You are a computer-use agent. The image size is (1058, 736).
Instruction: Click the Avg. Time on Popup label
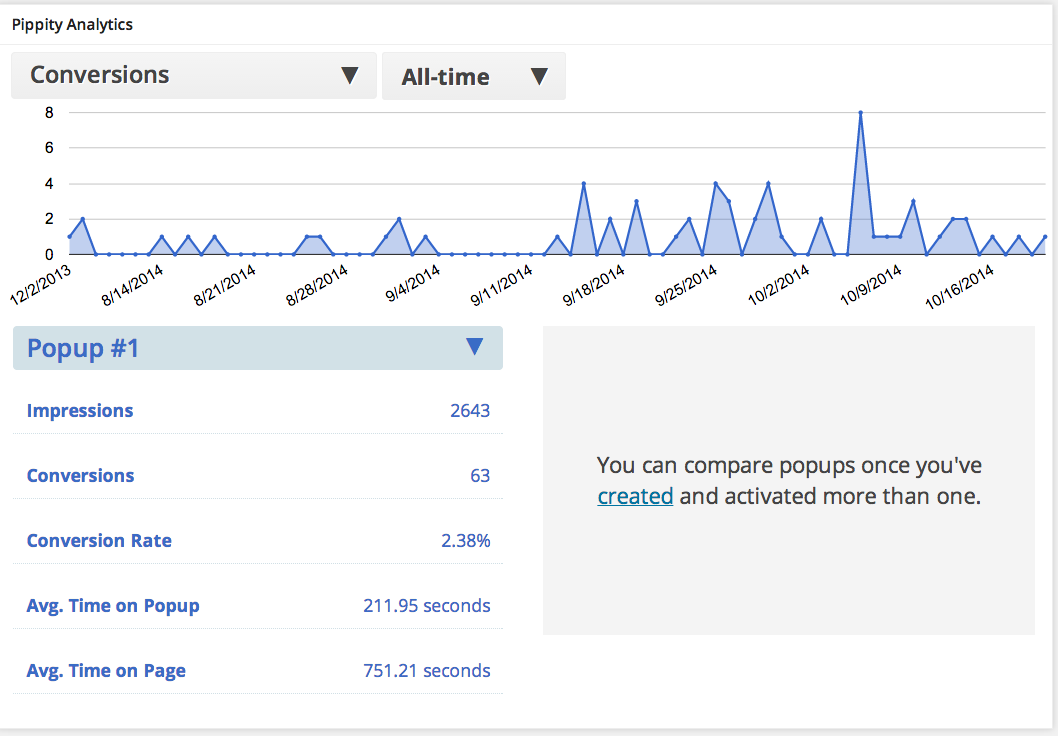113,606
